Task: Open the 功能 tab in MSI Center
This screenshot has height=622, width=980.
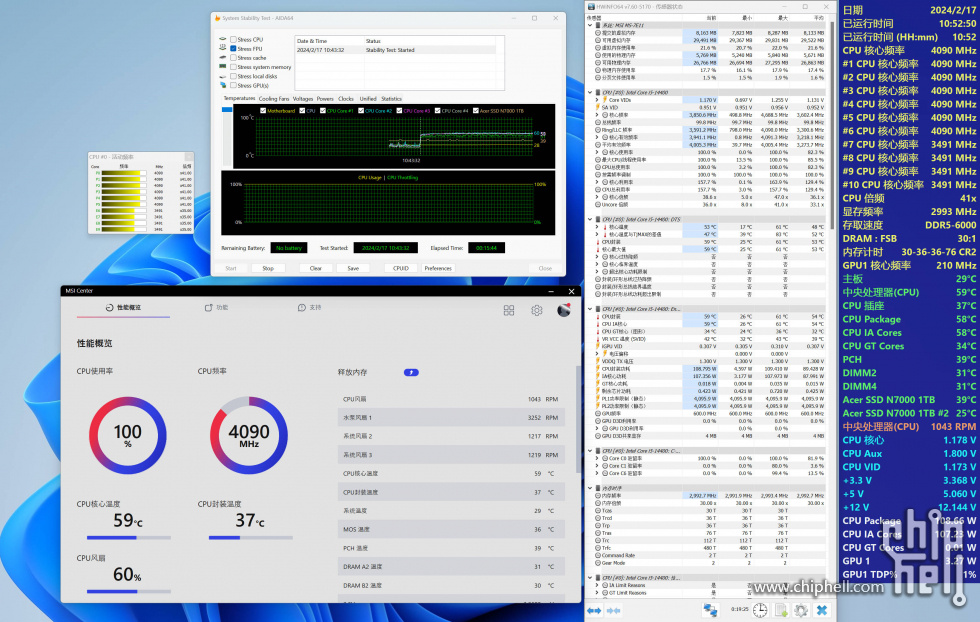Action: 216,308
